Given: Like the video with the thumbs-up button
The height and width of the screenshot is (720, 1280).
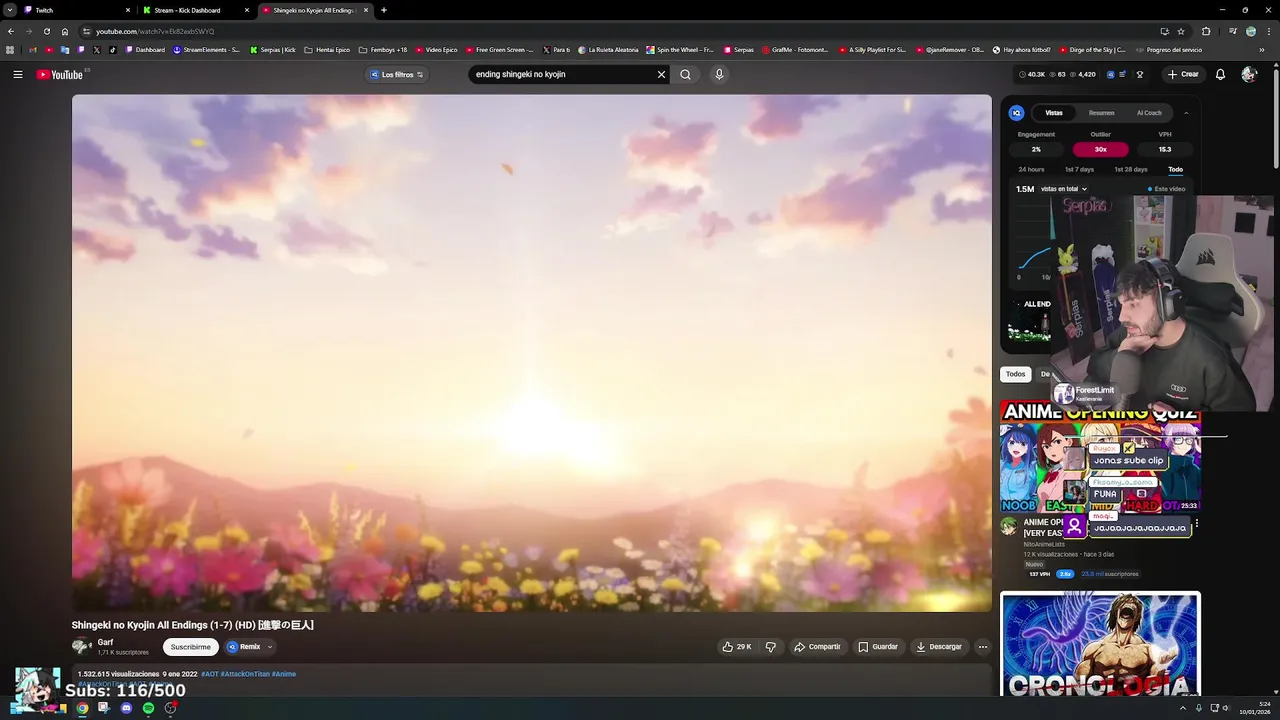Looking at the screenshot, I should [737, 647].
